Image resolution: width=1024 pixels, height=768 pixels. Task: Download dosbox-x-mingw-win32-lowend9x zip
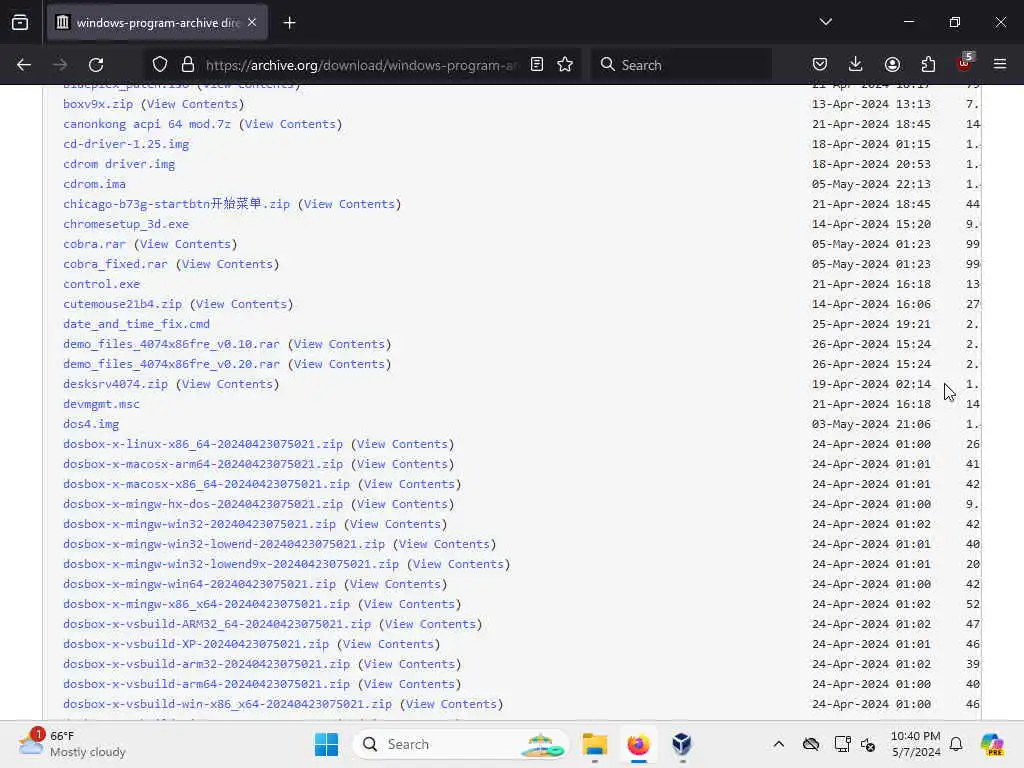pos(231,564)
